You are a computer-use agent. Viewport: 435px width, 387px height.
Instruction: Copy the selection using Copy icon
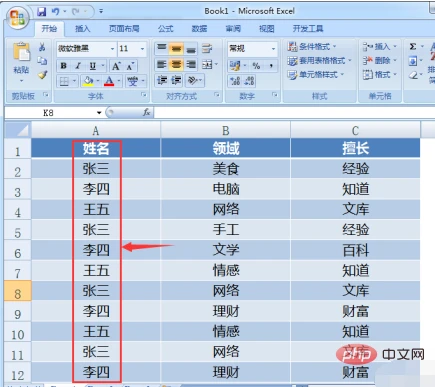pyautogui.click(x=42, y=61)
